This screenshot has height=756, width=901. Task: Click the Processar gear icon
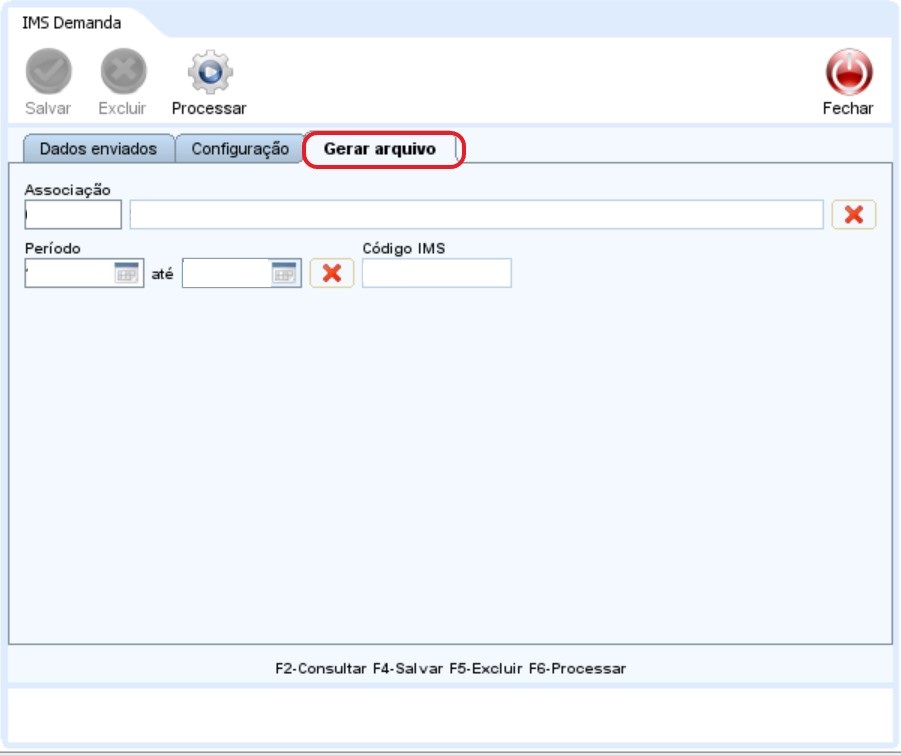[x=209, y=72]
